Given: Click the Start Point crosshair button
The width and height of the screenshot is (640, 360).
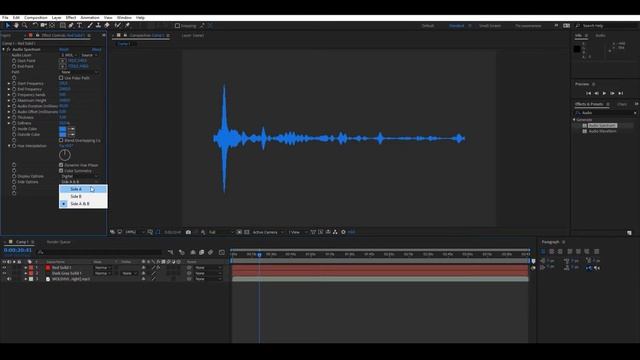Looking at the screenshot, I should point(62,61).
